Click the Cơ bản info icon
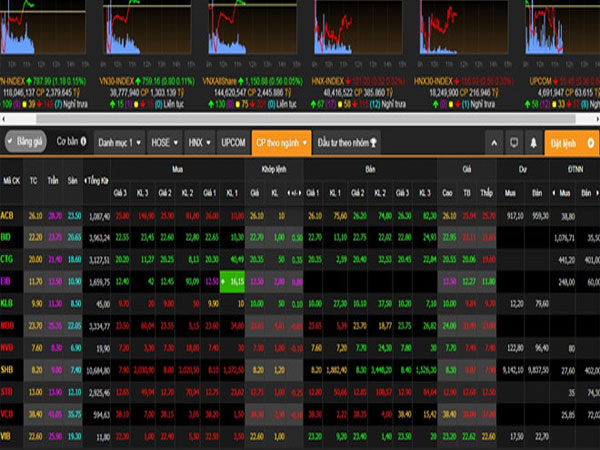600x450 pixels. click(x=83, y=142)
